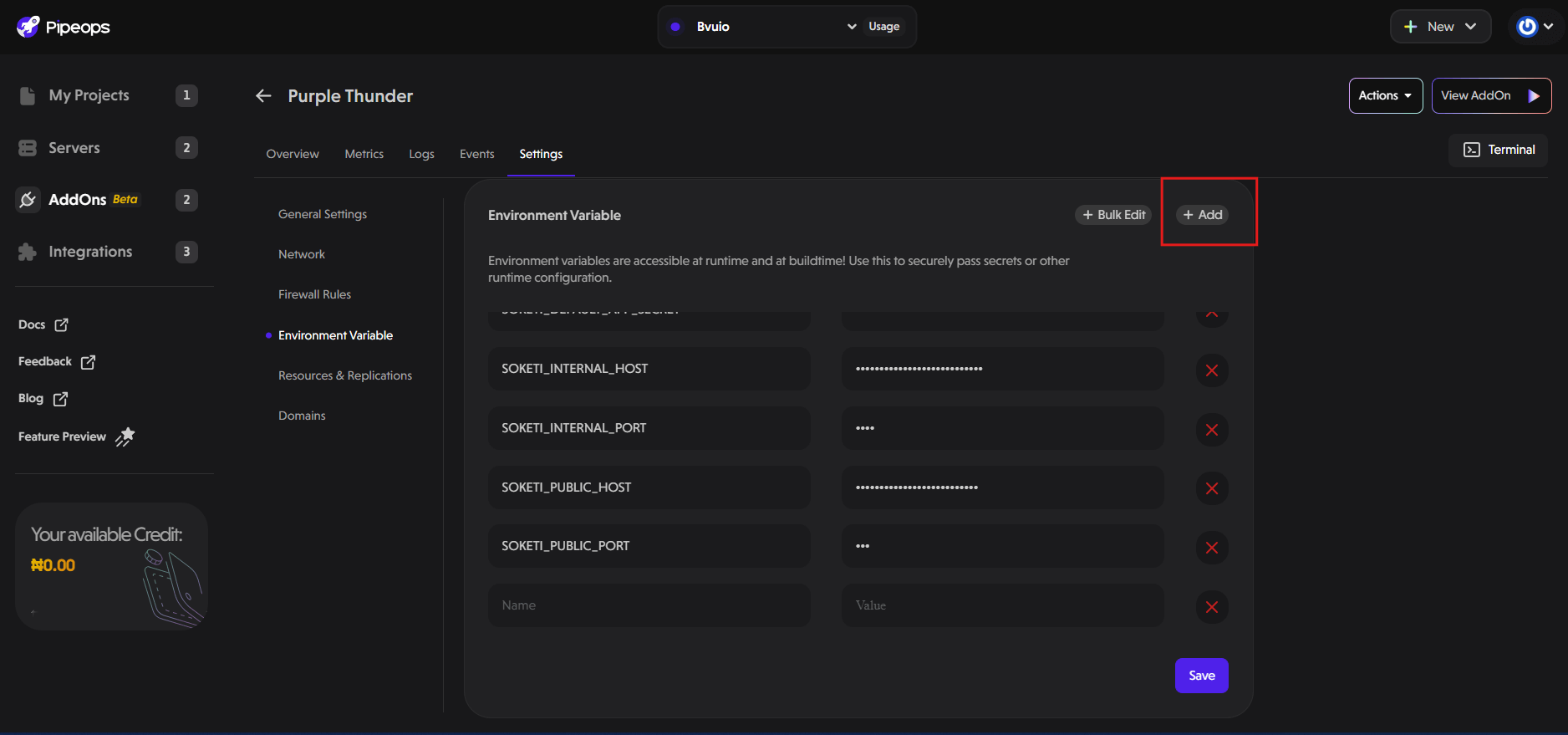Image resolution: width=1568 pixels, height=735 pixels.
Task: Open the user profile menu
Action: (1535, 27)
